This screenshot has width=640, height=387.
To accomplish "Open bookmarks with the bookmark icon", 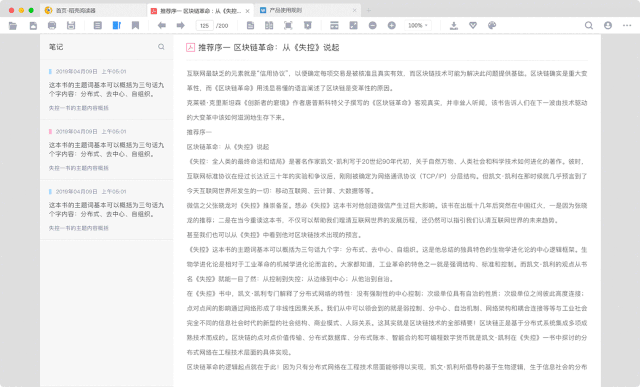I will (x=136, y=25).
